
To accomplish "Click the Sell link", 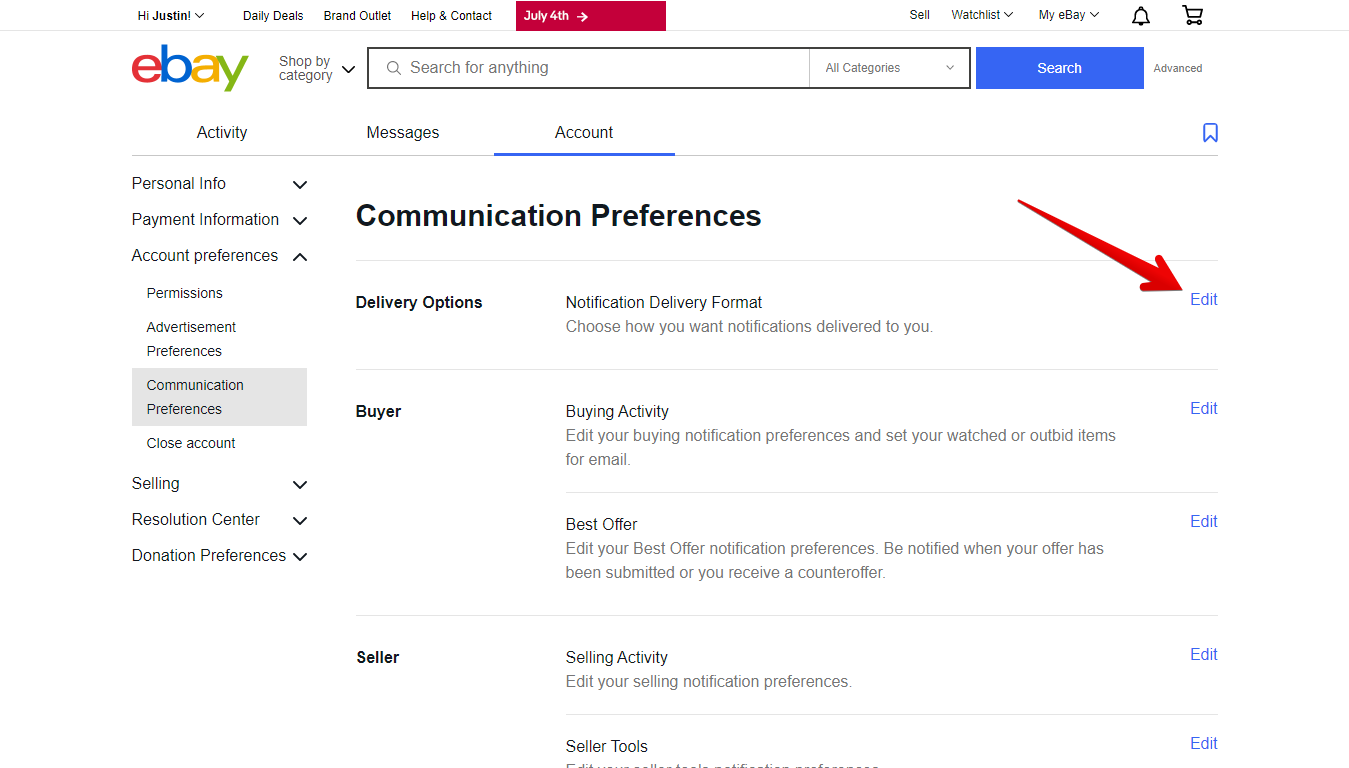I will [x=920, y=15].
